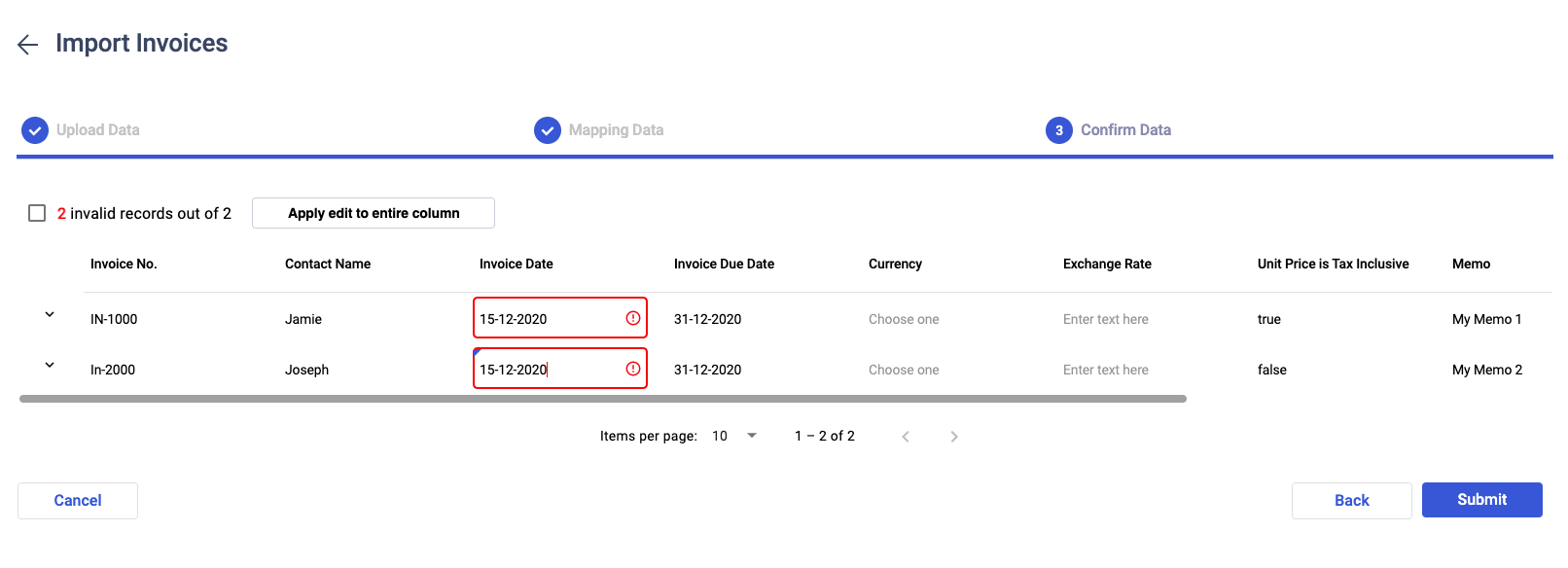The height and width of the screenshot is (568, 1568).
Task: Expand the In-2000 invoice row
Action: click(x=50, y=366)
